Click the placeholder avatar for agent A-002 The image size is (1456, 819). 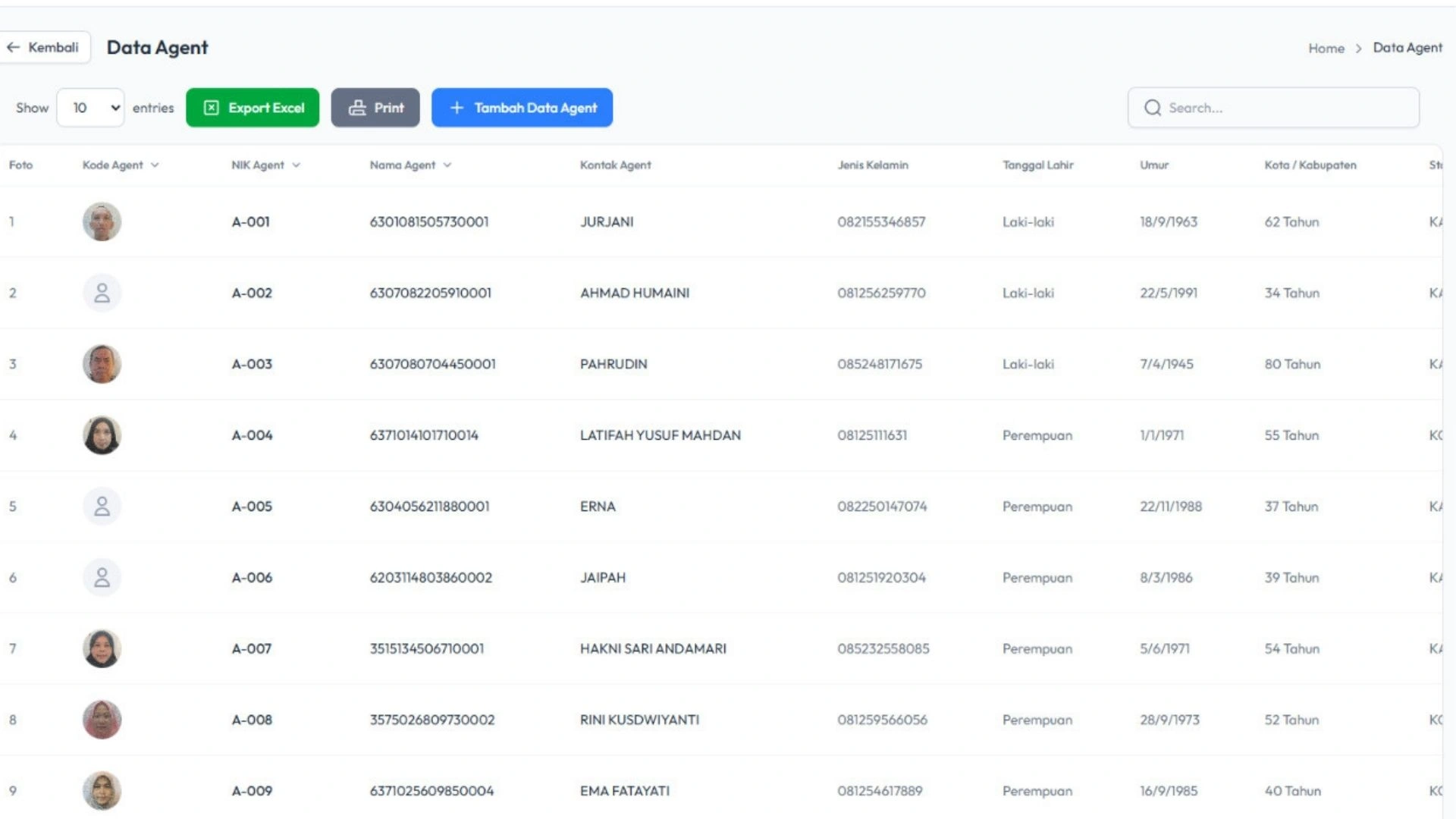coord(102,293)
